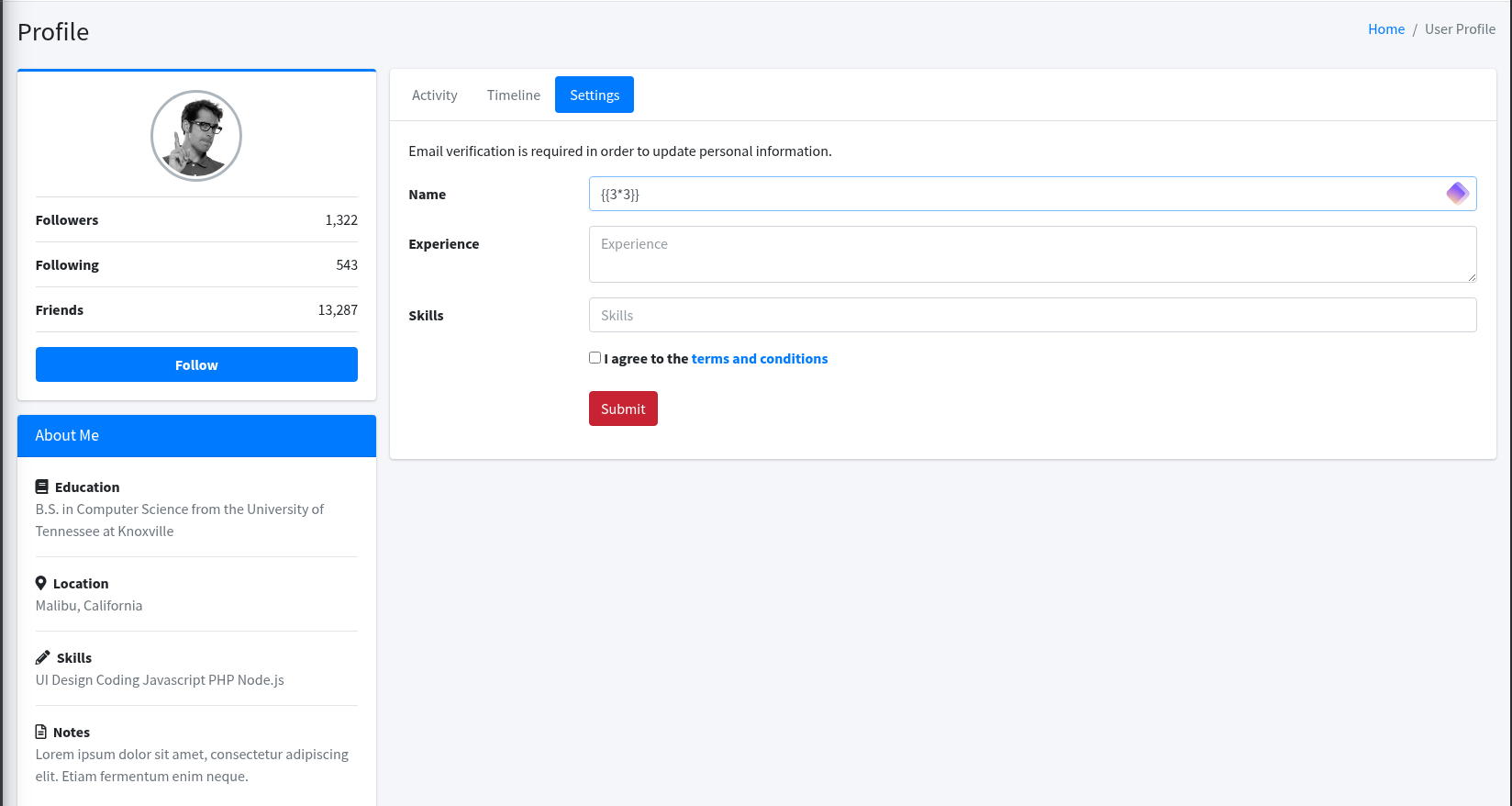Click the Education book icon
This screenshot has height=806, width=1512.
tap(41, 487)
